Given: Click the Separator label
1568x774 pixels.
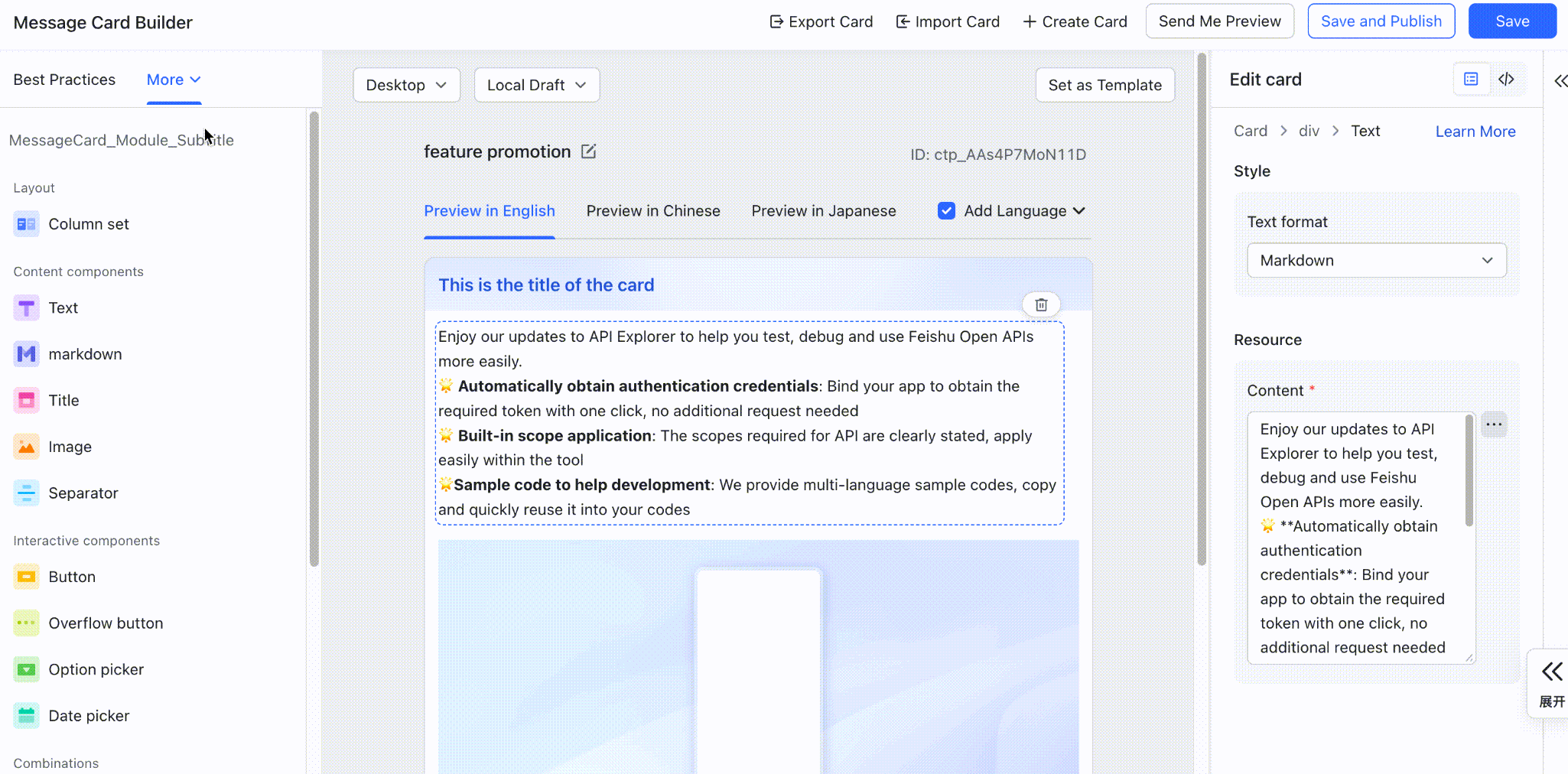Looking at the screenshot, I should click(83, 493).
